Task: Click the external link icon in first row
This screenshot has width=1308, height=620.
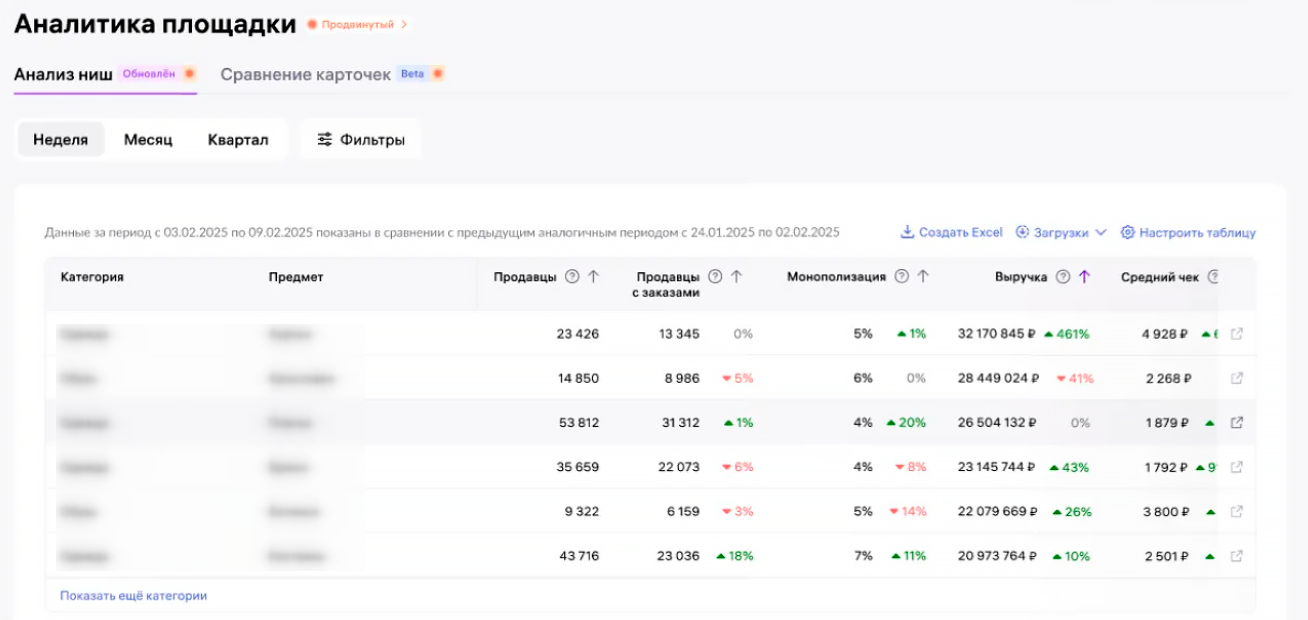Action: click(x=1237, y=333)
